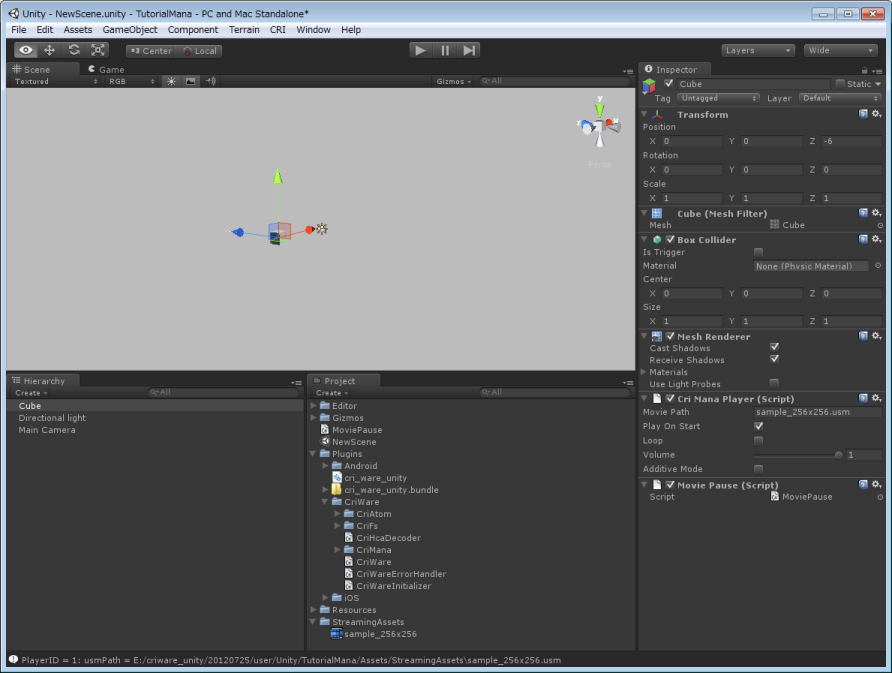Viewport: 892px width, 673px height.
Task: Enable the Static checkbox
Action: pyautogui.click(x=840, y=84)
